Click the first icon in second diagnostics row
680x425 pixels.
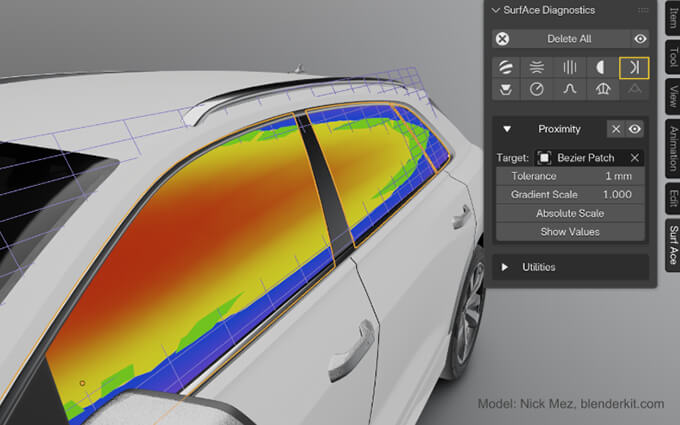click(x=507, y=90)
